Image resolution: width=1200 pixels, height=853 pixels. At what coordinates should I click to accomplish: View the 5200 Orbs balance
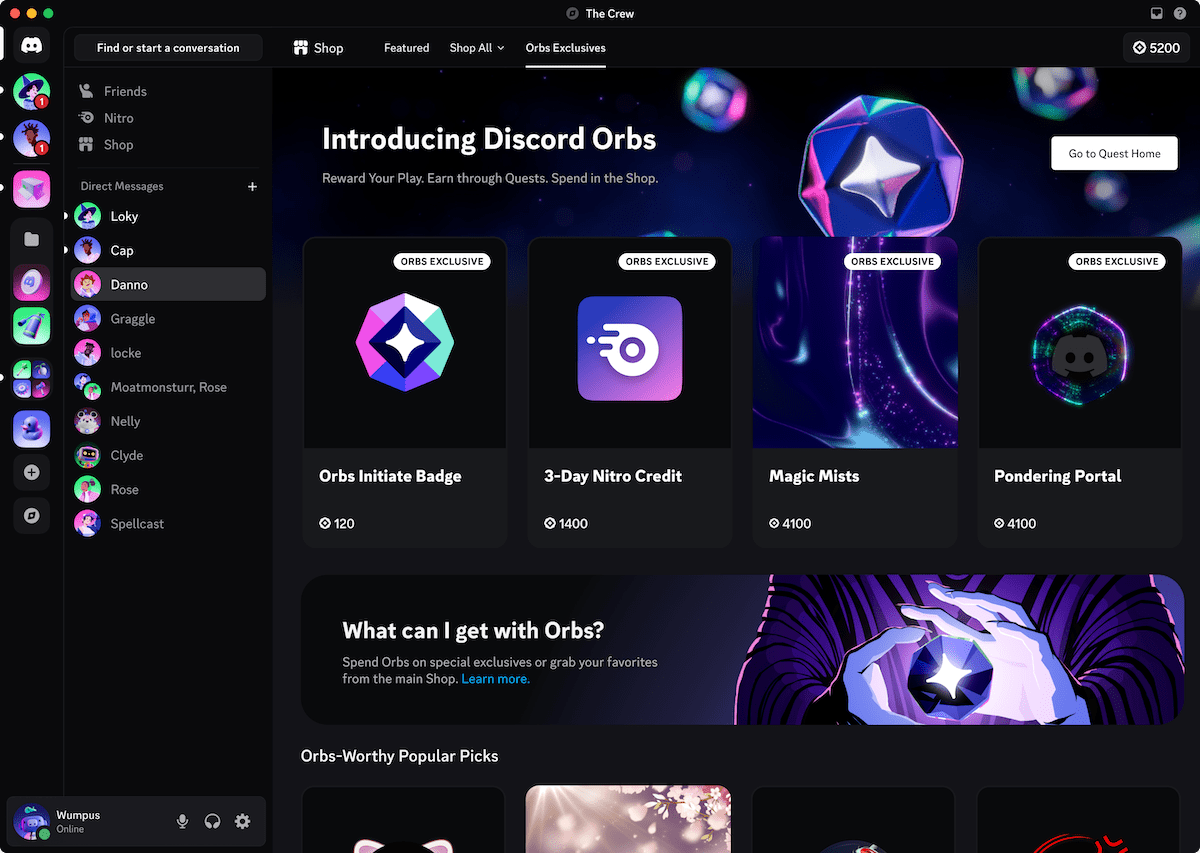[x=1156, y=48]
